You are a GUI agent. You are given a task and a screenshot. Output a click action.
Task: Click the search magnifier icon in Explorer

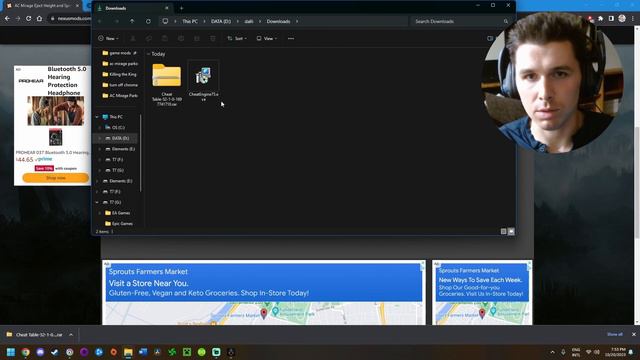[506, 21]
